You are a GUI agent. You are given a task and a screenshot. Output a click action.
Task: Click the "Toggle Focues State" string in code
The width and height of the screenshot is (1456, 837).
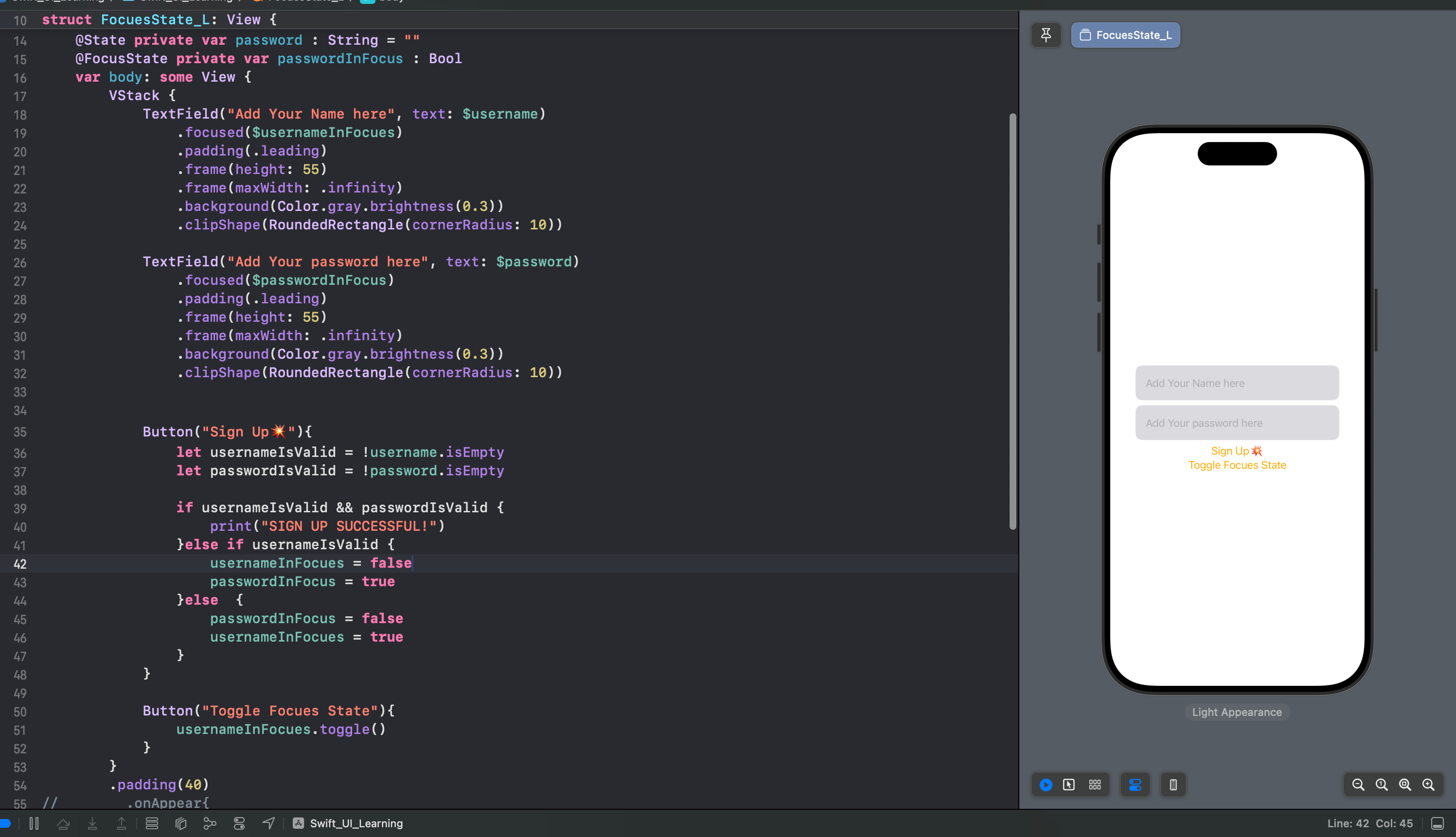click(290, 711)
